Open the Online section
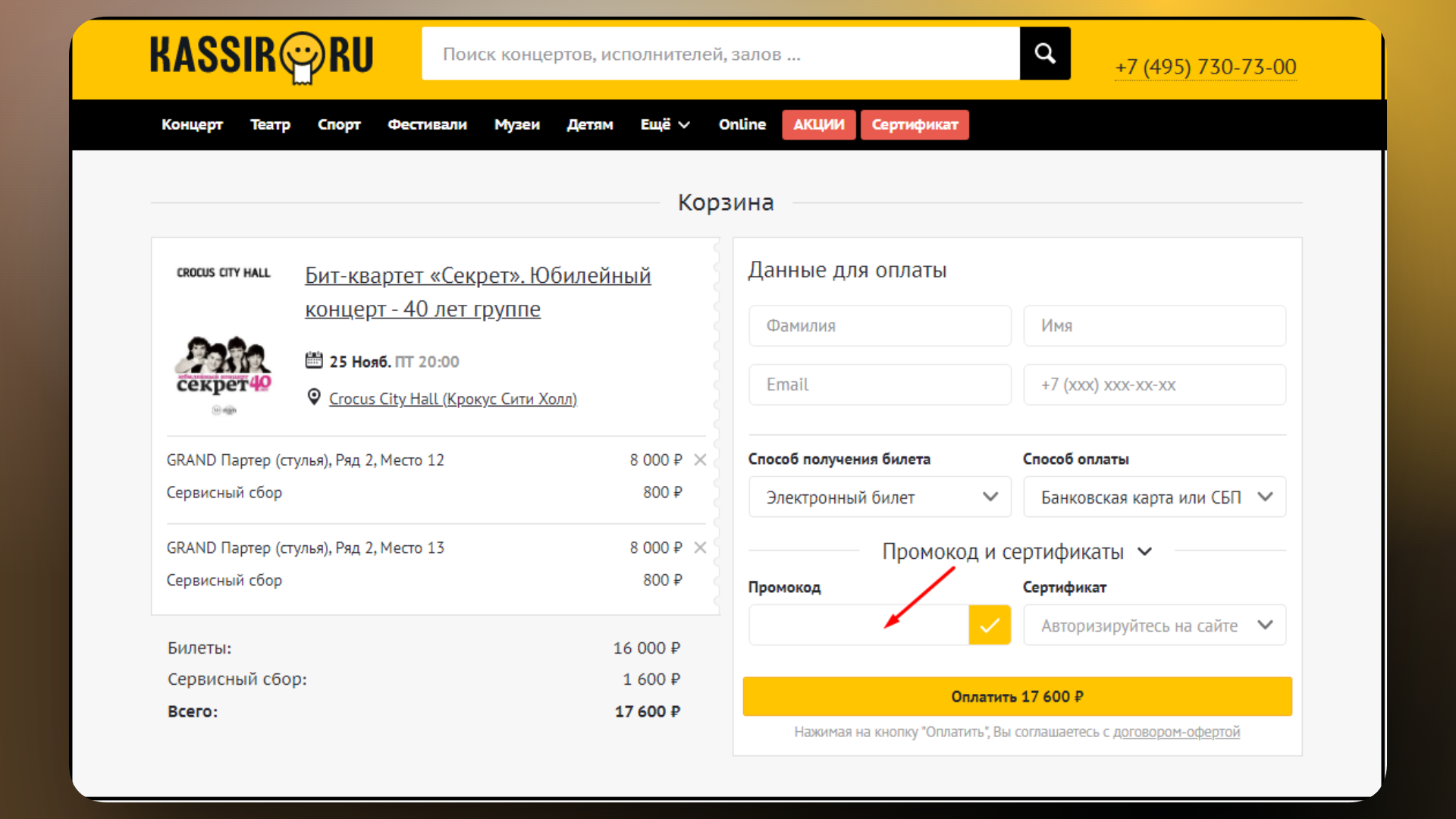 [742, 124]
